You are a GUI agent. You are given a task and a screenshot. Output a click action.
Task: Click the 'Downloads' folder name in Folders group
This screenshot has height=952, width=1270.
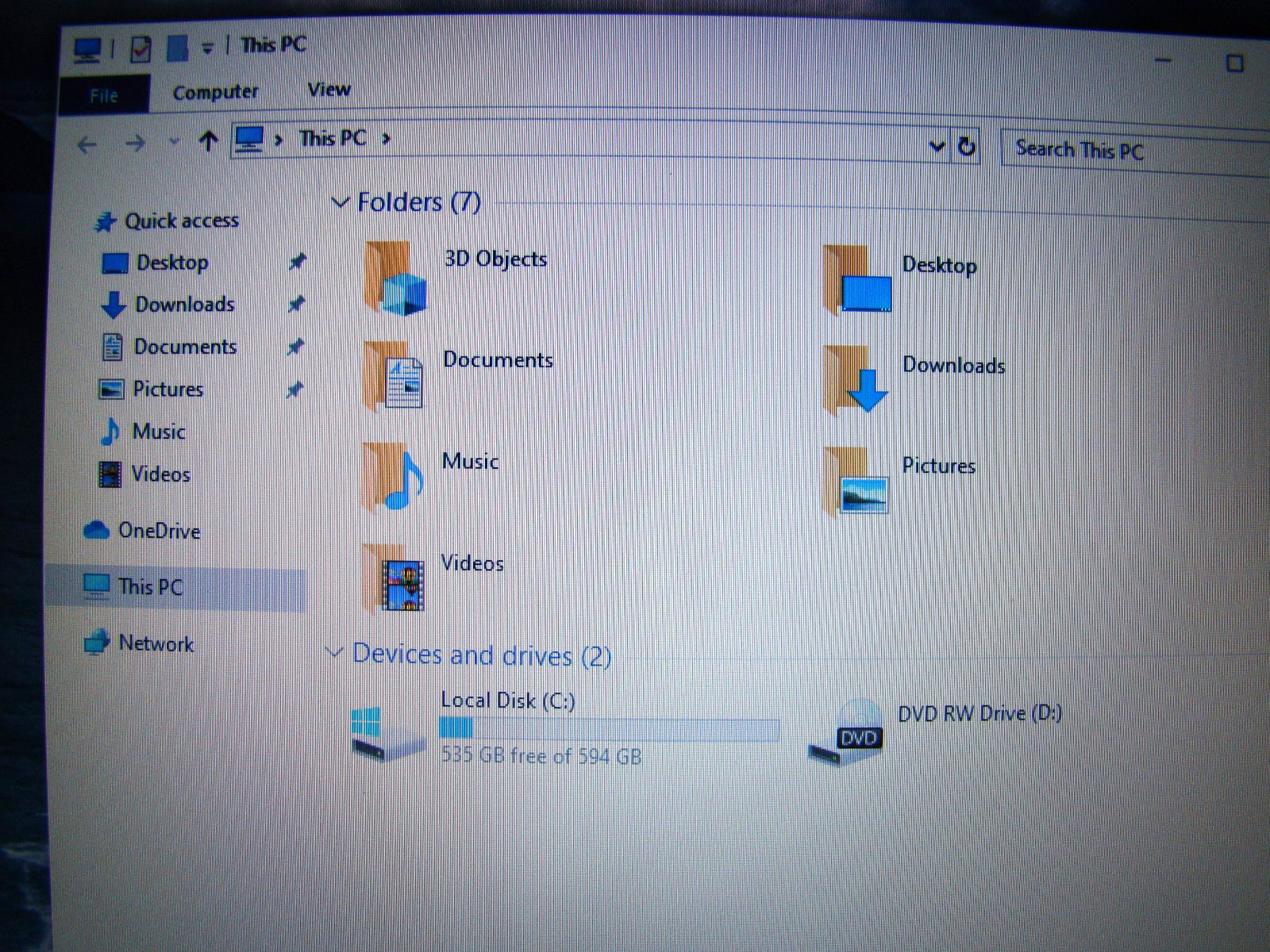(953, 365)
